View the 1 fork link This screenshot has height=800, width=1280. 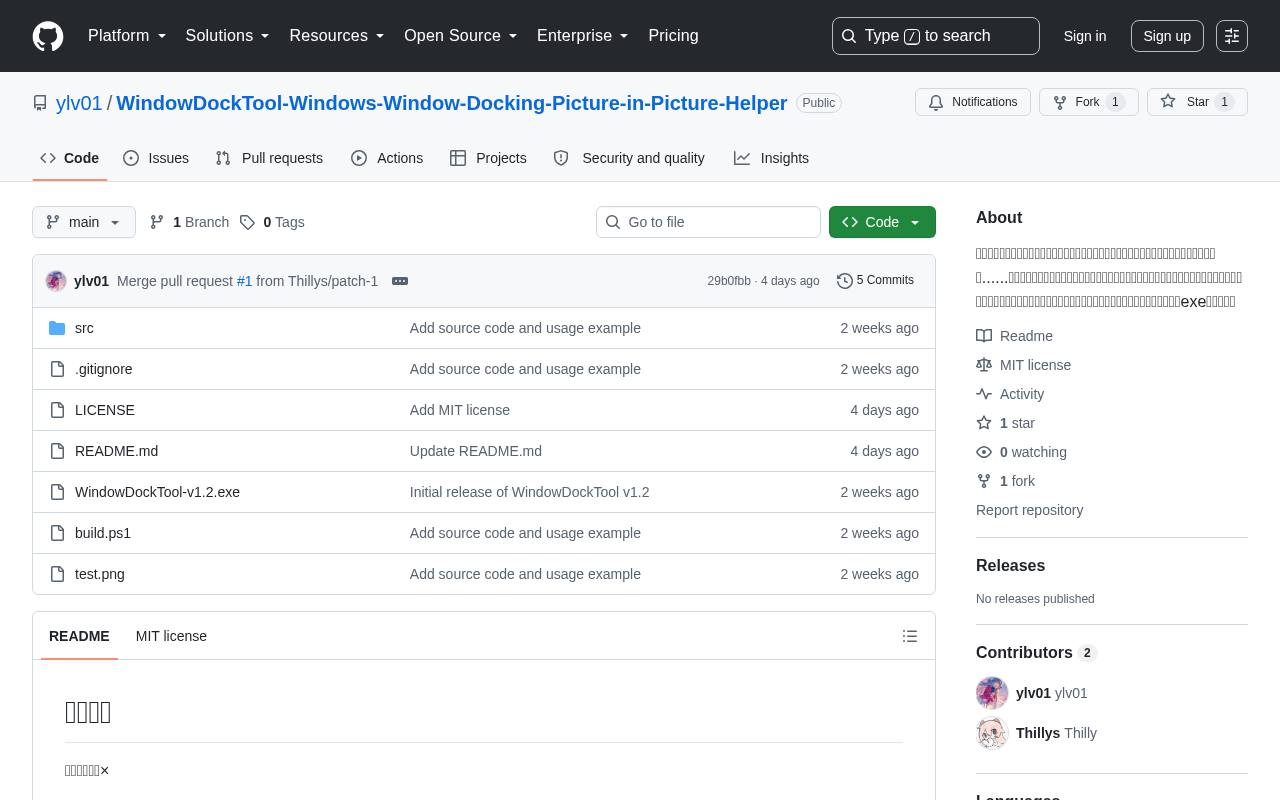click(x=1005, y=481)
